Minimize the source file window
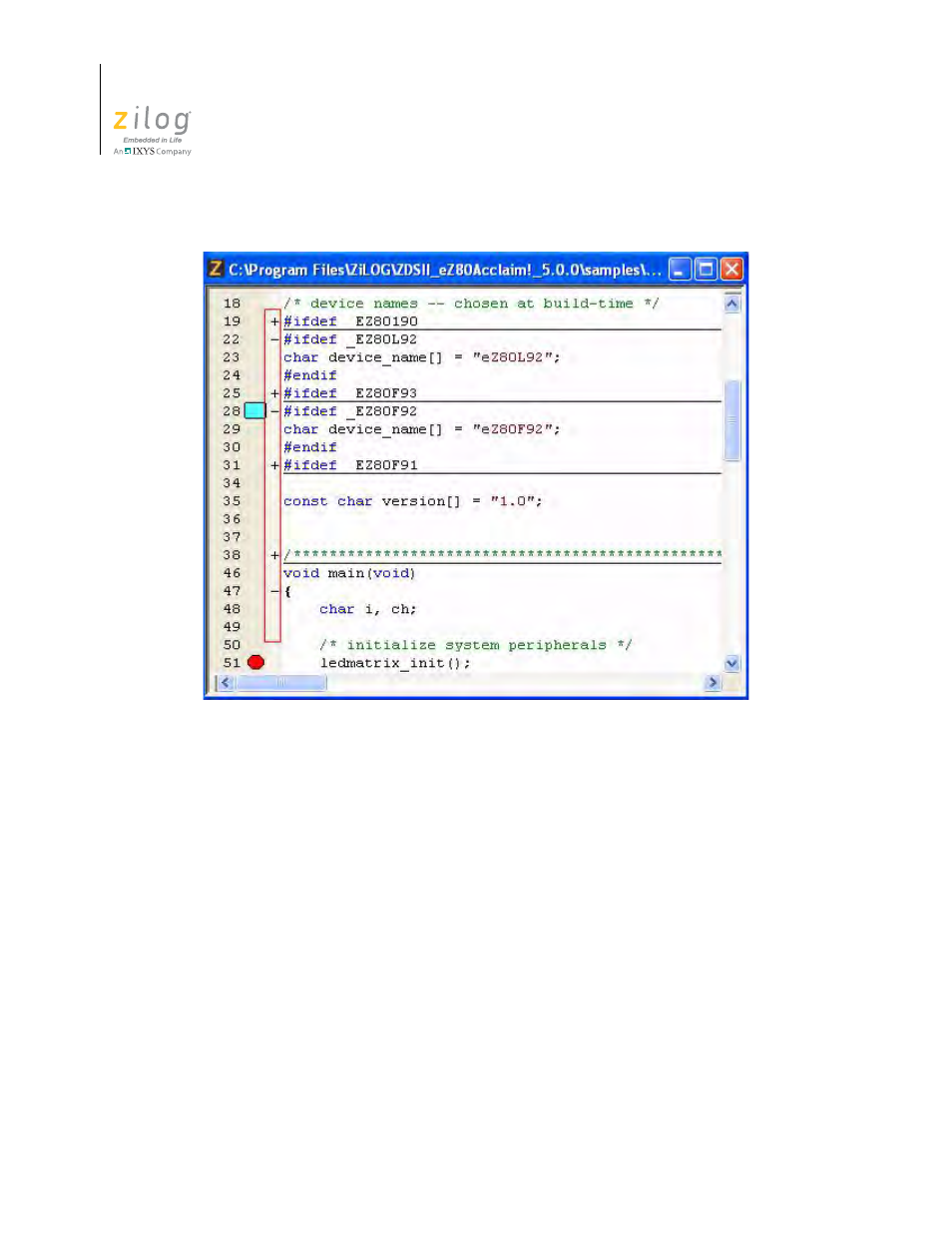The image size is (952, 1233). [x=680, y=269]
